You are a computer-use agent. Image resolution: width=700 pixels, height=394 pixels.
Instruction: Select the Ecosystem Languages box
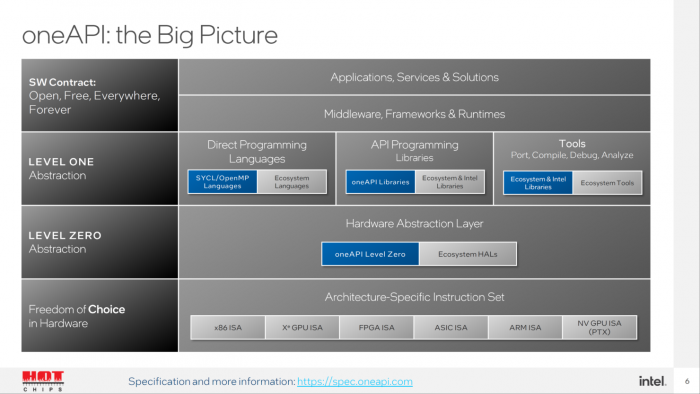pos(292,182)
